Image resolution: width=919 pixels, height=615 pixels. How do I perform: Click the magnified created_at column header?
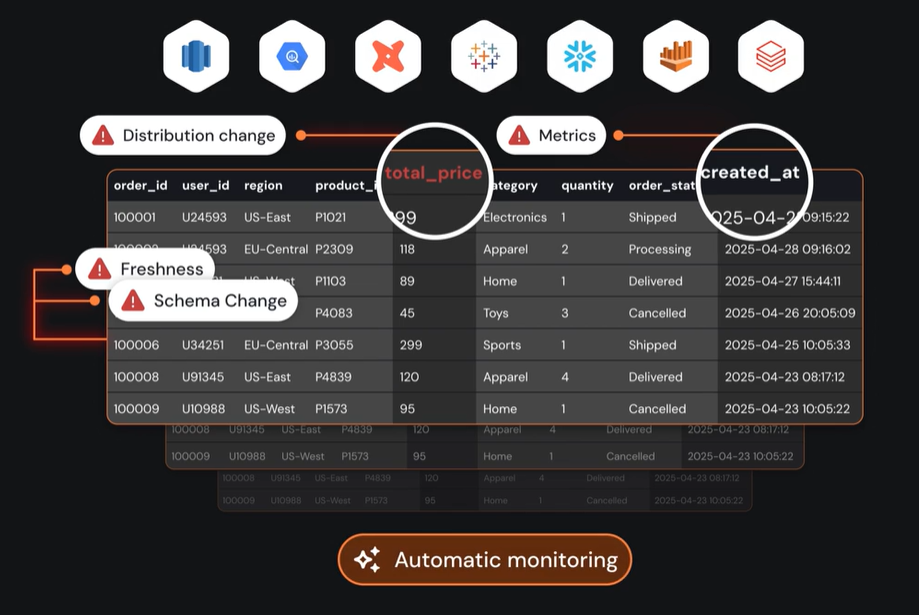(750, 172)
